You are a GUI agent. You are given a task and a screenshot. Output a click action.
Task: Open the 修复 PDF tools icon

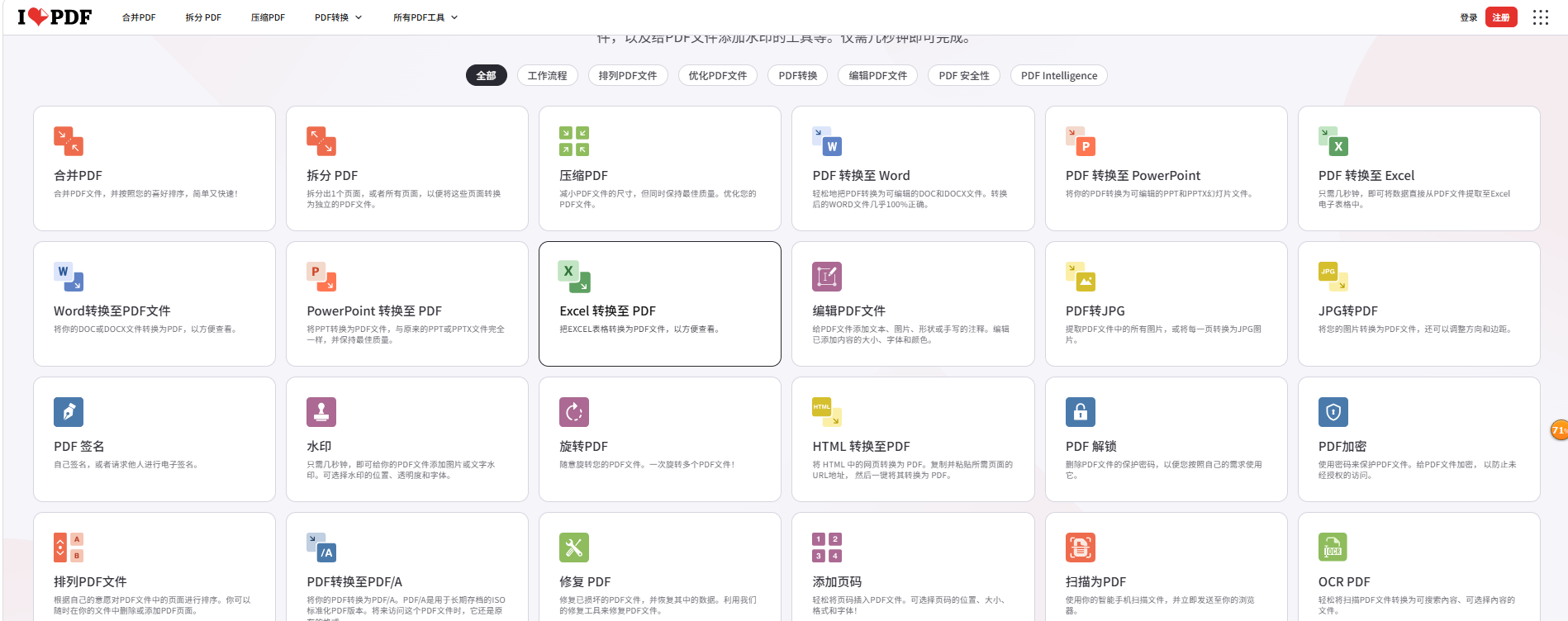(x=574, y=548)
